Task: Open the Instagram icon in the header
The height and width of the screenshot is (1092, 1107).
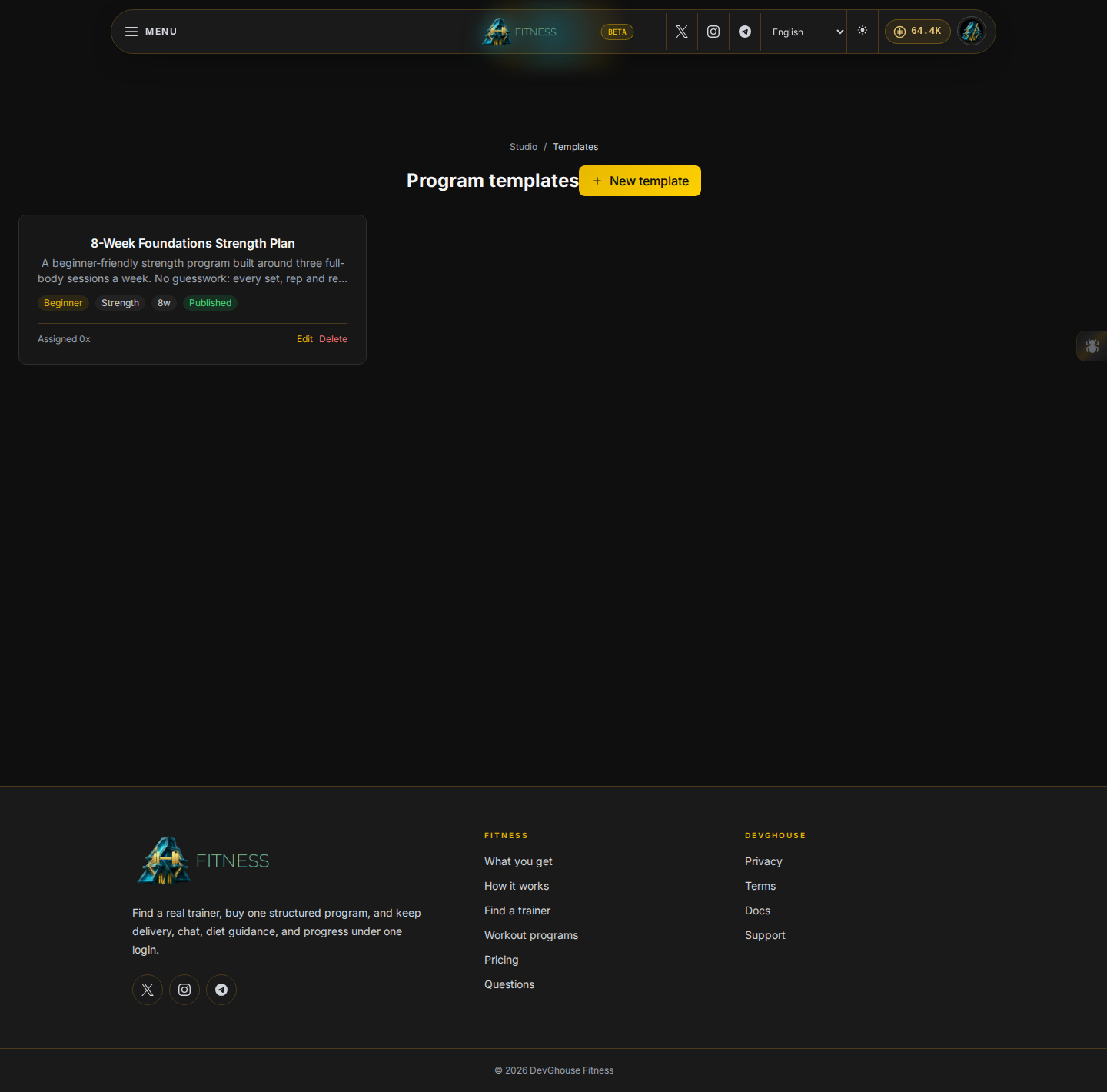Action: [713, 32]
